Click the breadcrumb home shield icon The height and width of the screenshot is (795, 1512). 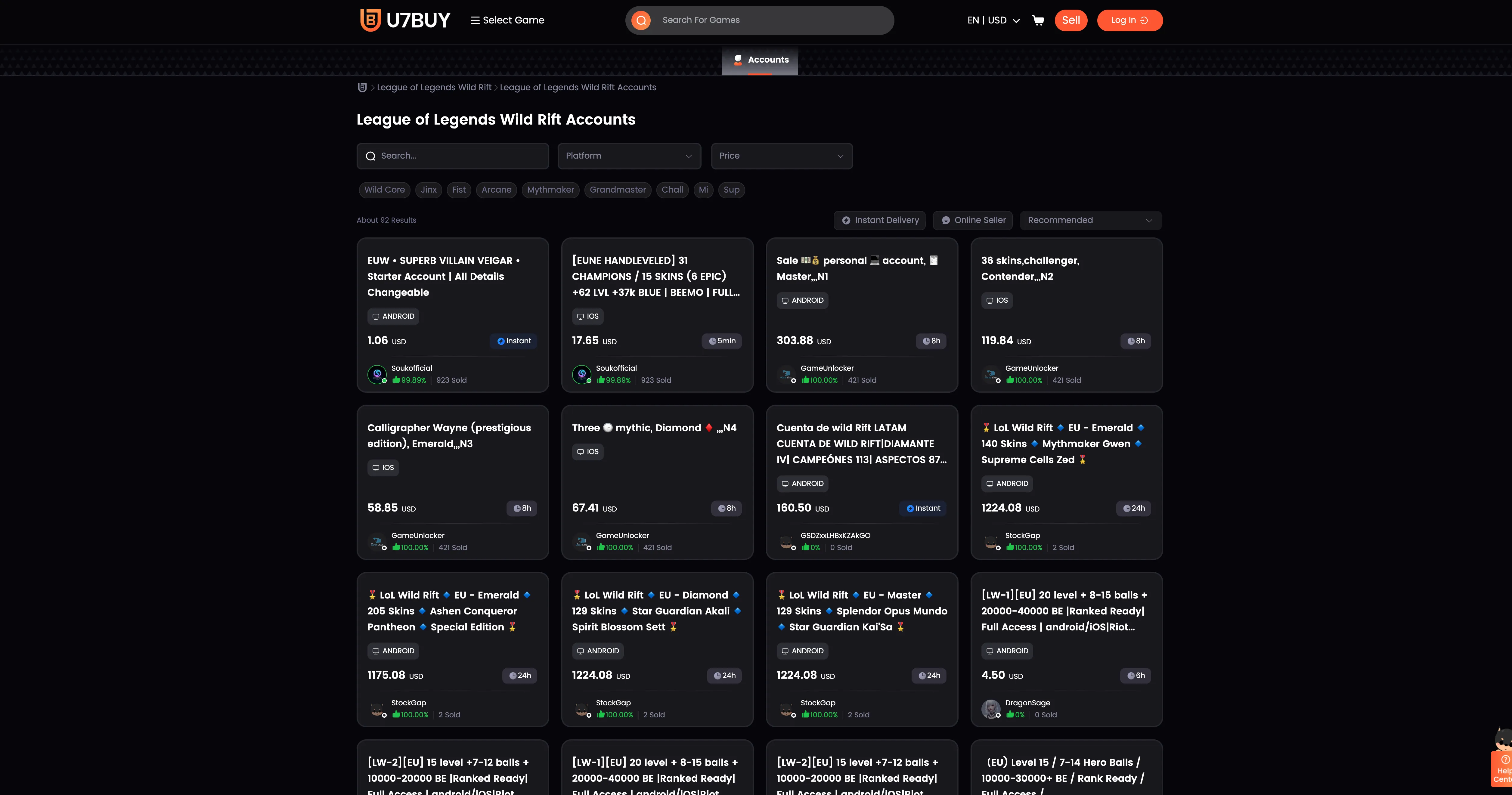[x=362, y=88]
